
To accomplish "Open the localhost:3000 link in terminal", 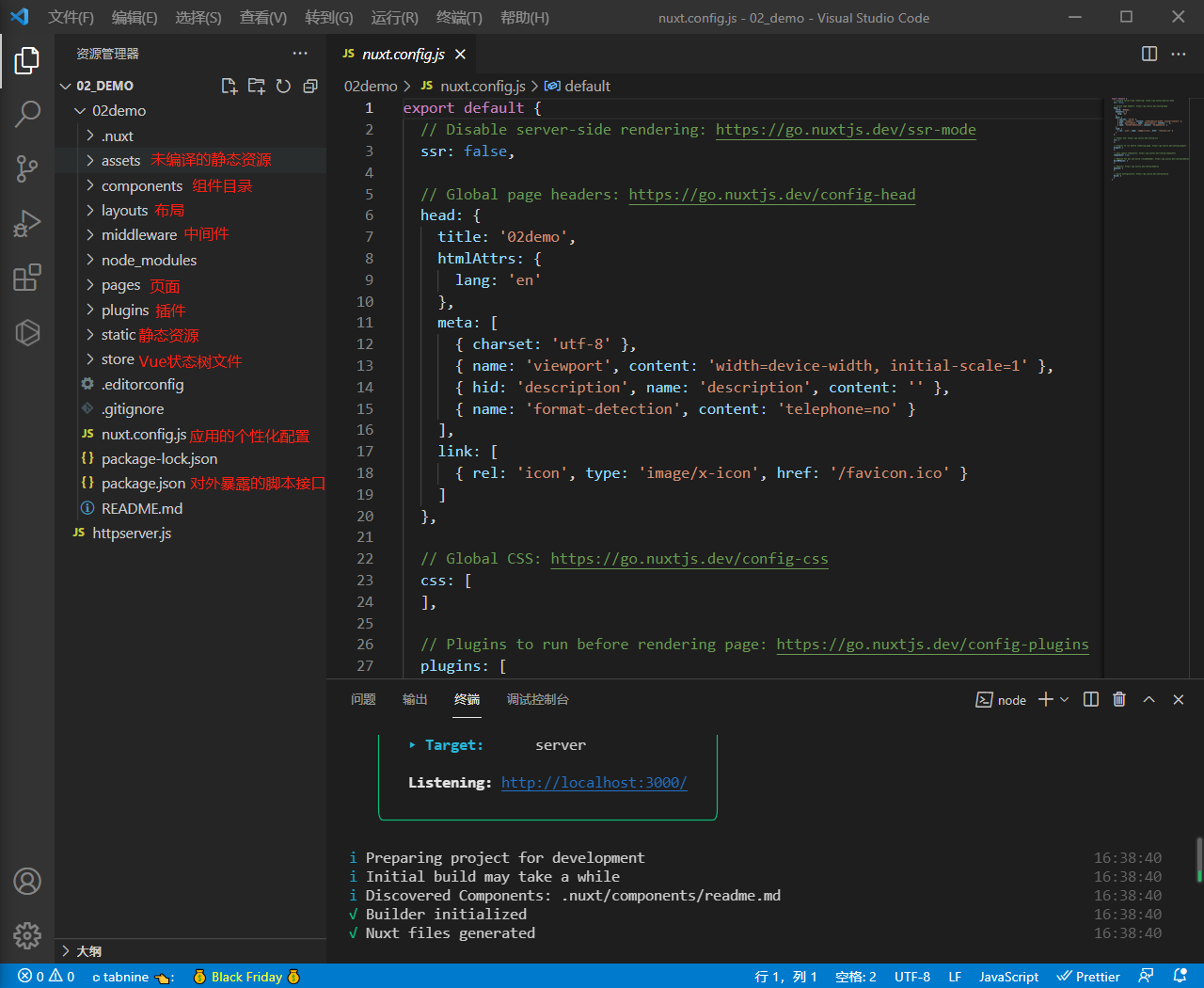I will pos(594,783).
